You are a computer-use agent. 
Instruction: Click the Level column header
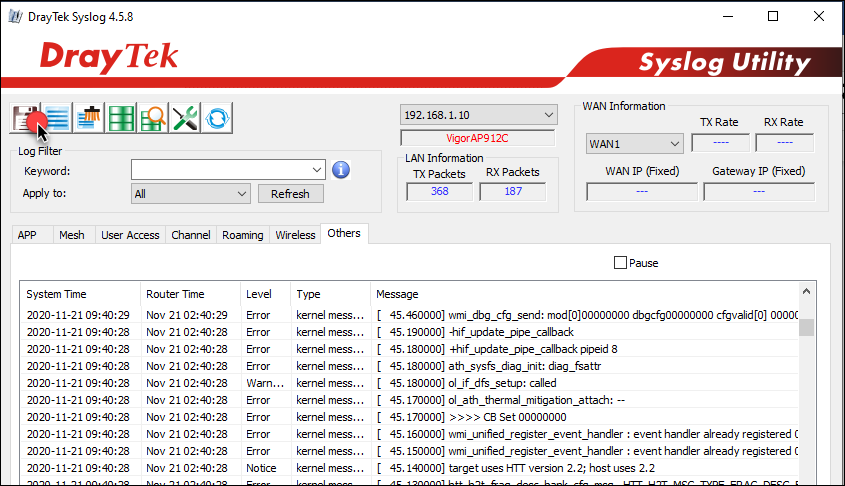(x=265, y=294)
